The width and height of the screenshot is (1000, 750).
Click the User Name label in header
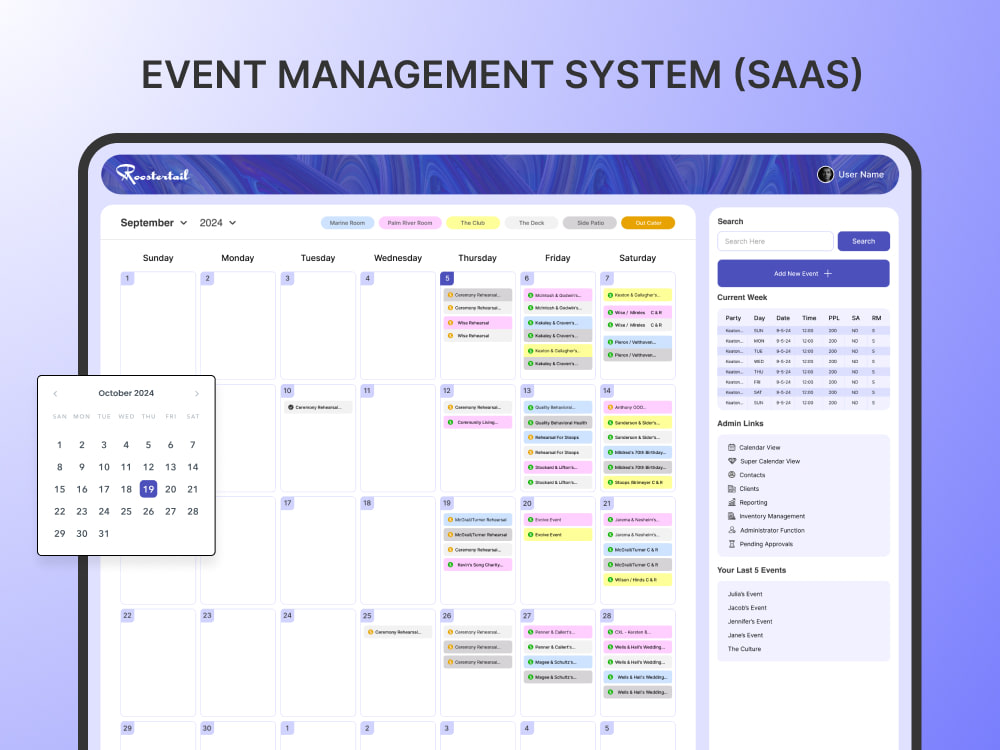pos(861,174)
